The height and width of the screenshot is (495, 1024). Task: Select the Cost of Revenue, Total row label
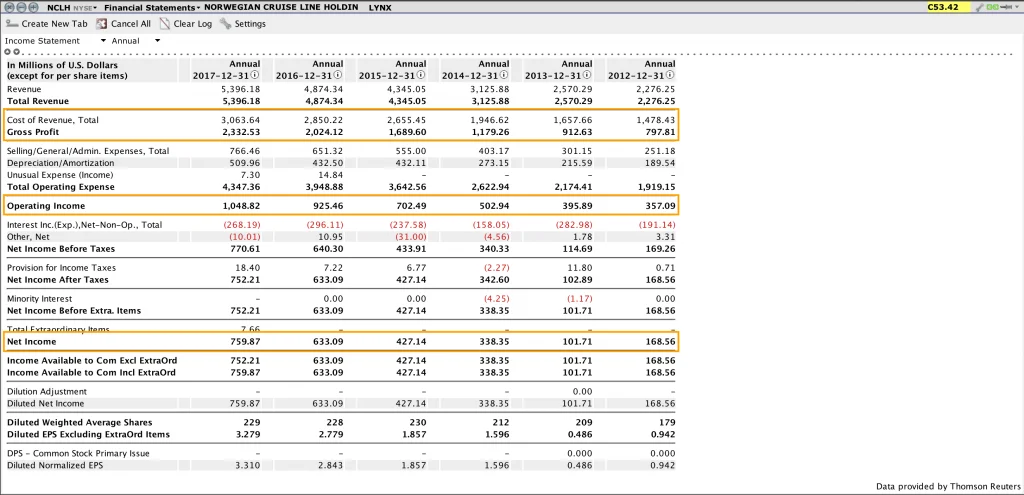click(52, 120)
